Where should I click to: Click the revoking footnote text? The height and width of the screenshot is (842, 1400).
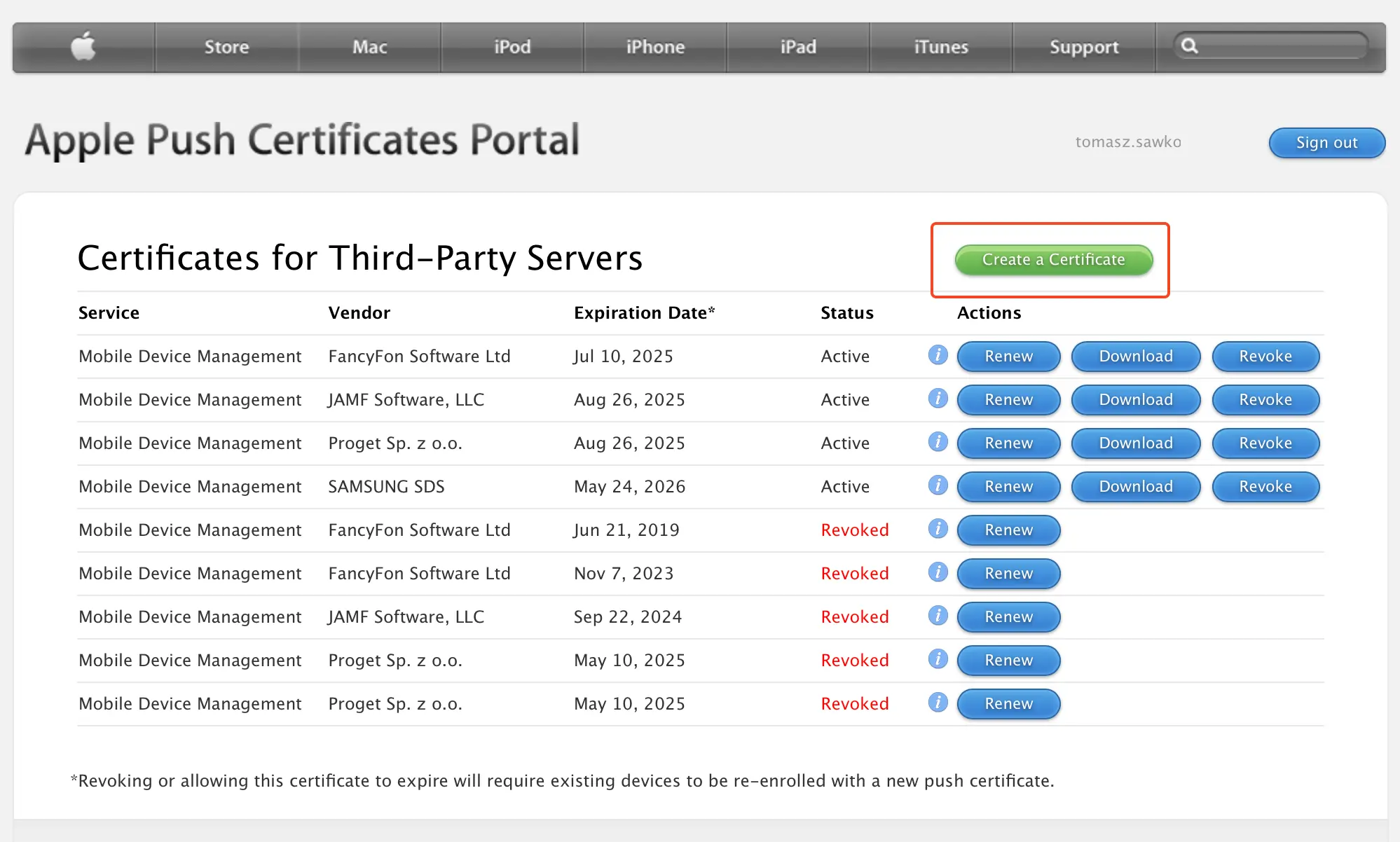(x=562, y=781)
